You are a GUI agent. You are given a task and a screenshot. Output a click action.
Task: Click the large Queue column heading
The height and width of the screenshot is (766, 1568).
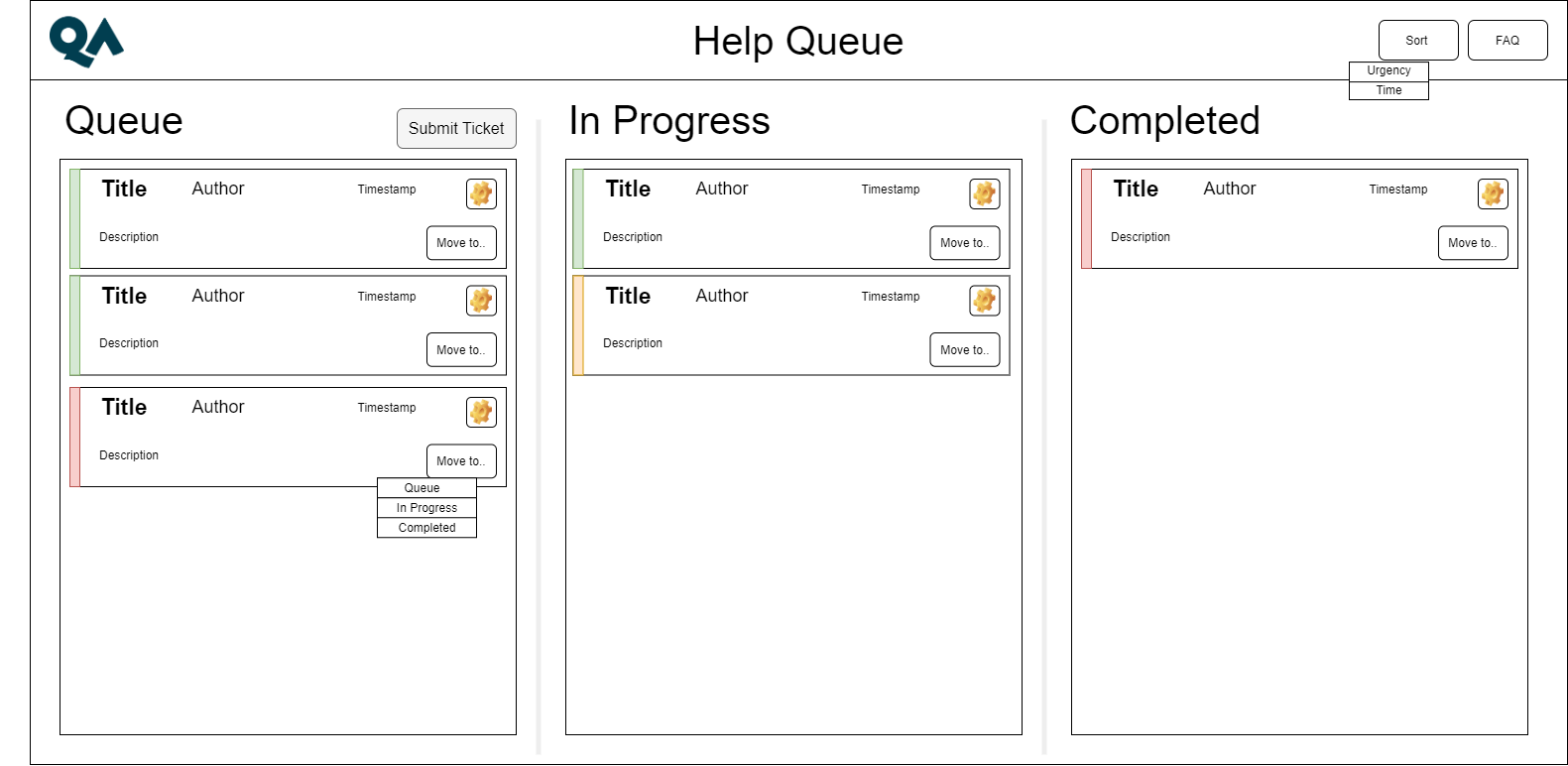click(124, 121)
